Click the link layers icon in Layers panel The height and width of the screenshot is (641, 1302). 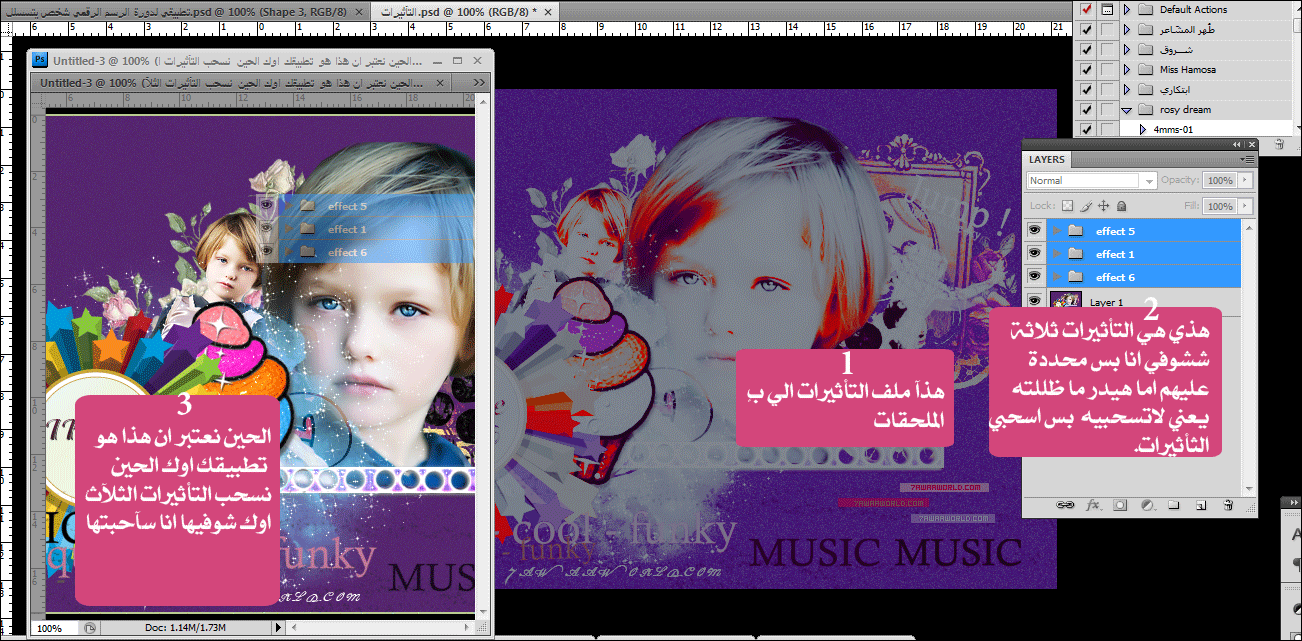1065,506
